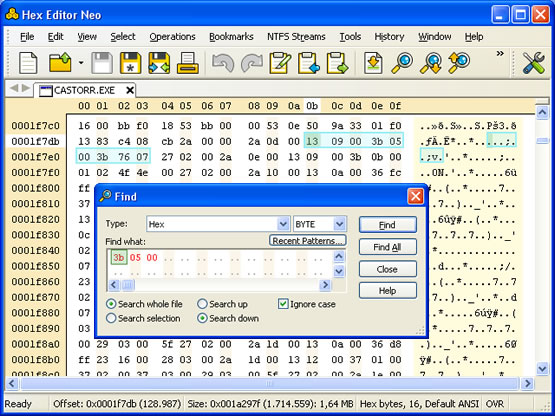Click the Find magnifier toolbar icon

(402, 63)
